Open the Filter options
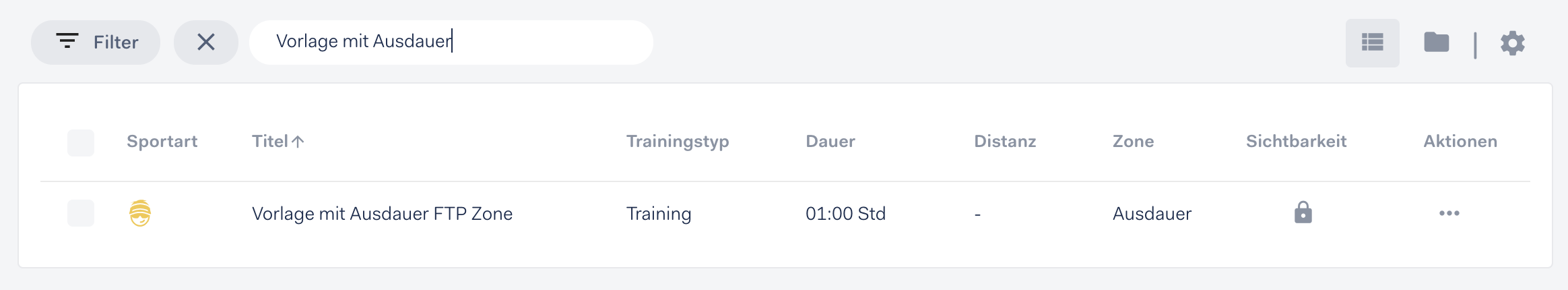Image resolution: width=1568 pixels, height=290 pixels. point(96,42)
